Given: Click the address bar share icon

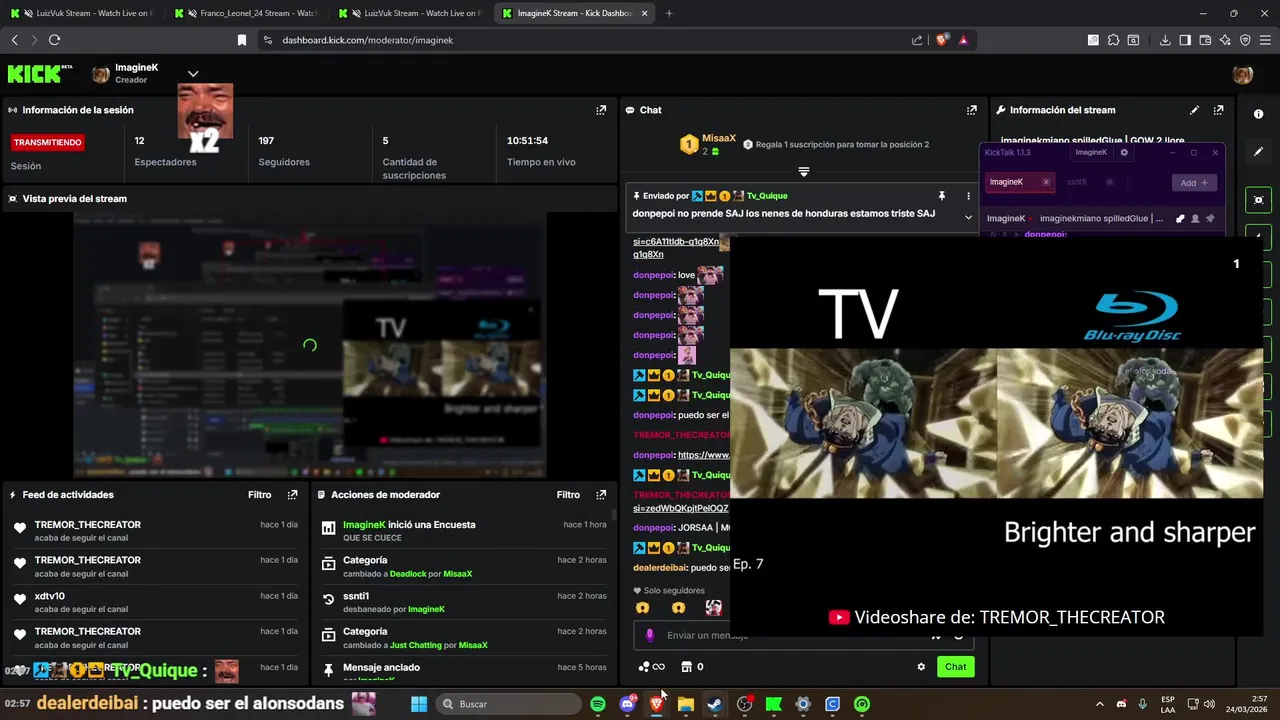Looking at the screenshot, I should [917, 40].
